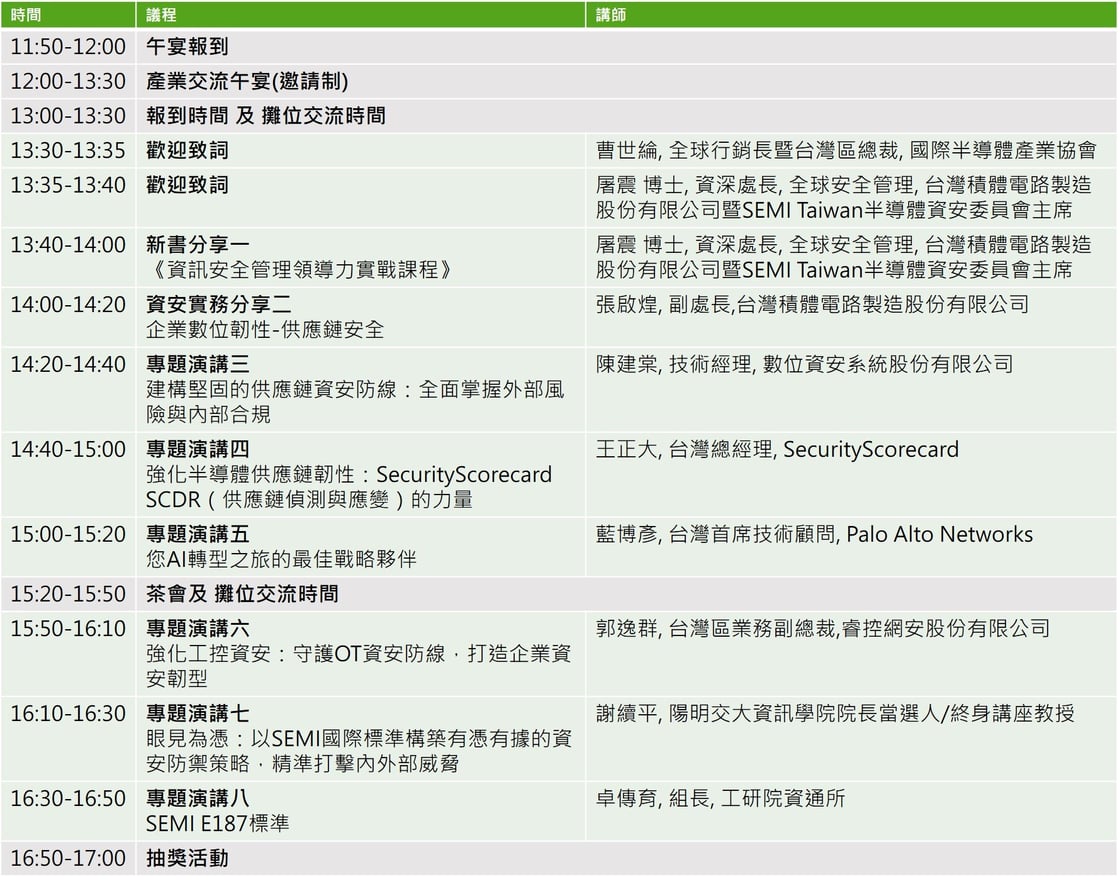This screenshot has width=1120, height=884.
Task: Click 企業數位韌性-供應鏈安全 subtitle
Action: (x=265, y=330)
